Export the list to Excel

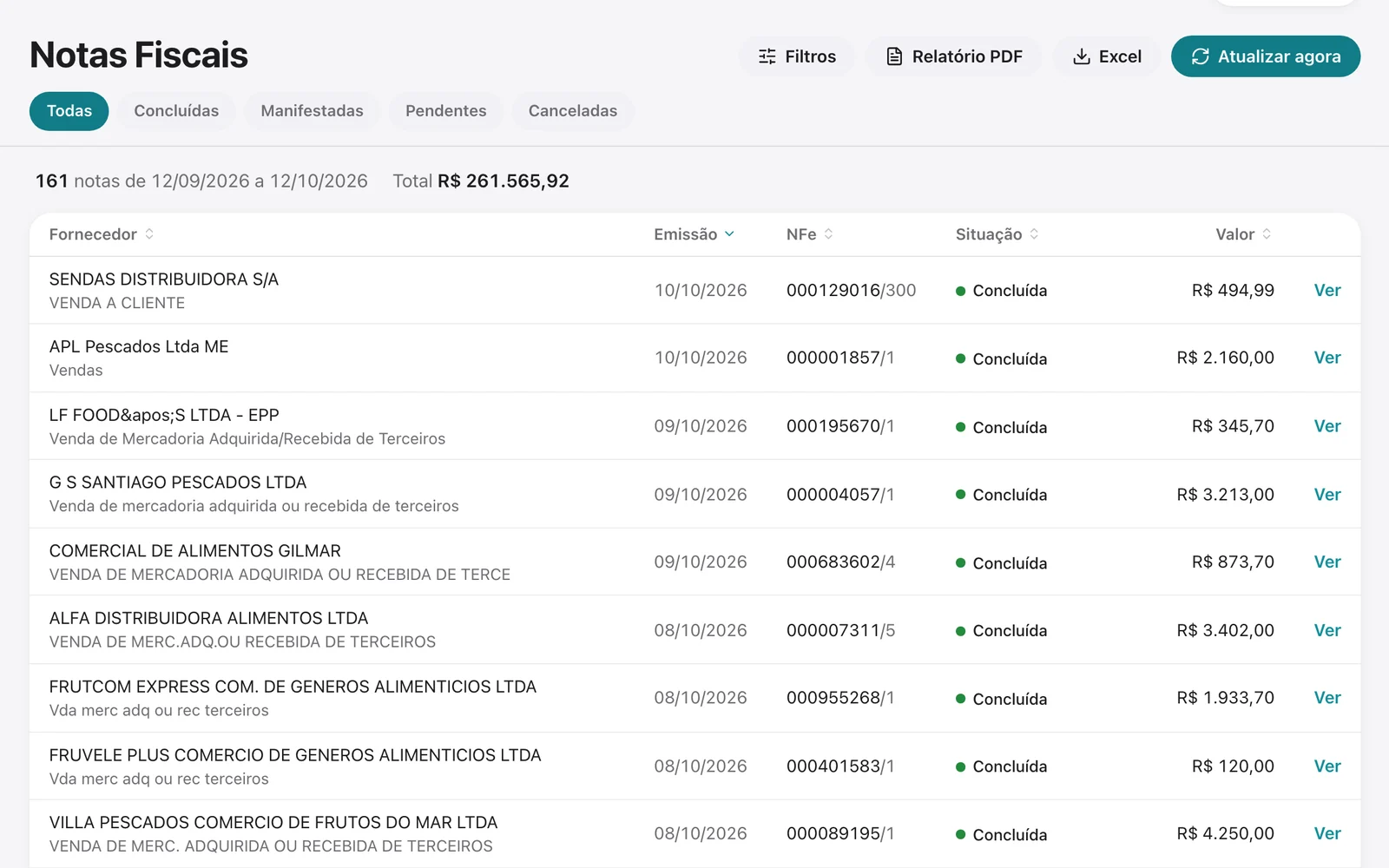point(1107,56)
